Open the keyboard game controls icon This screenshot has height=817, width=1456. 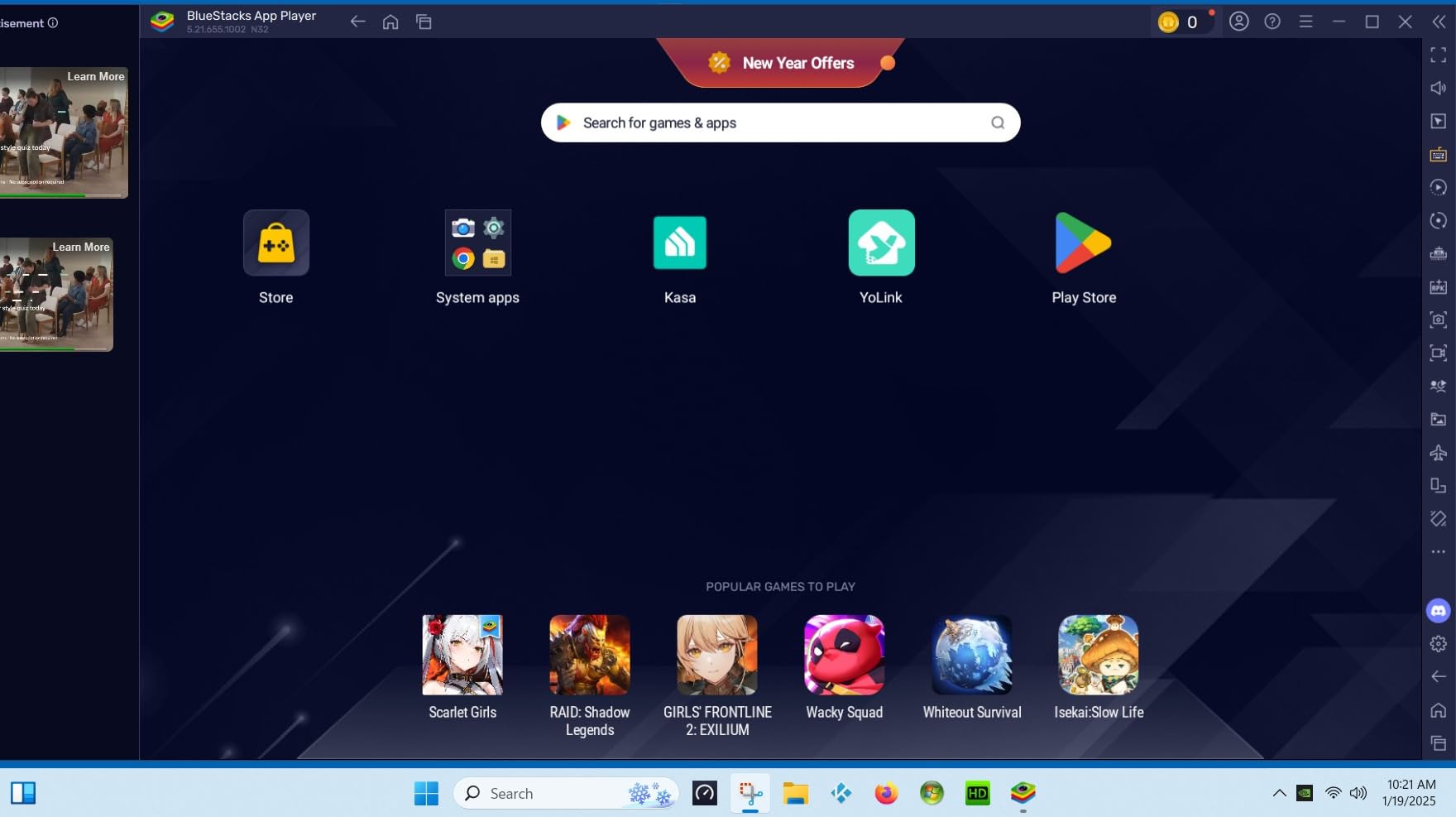point(1439,154)
